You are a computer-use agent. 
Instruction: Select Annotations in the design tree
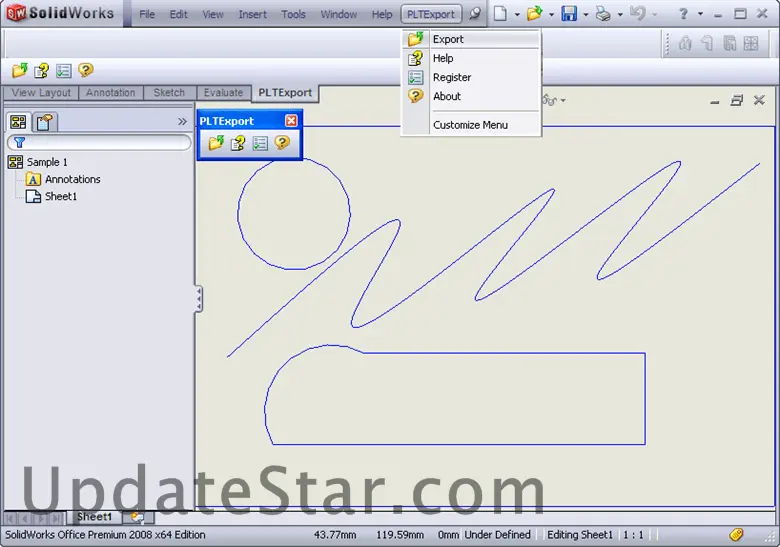coord(73,179)
